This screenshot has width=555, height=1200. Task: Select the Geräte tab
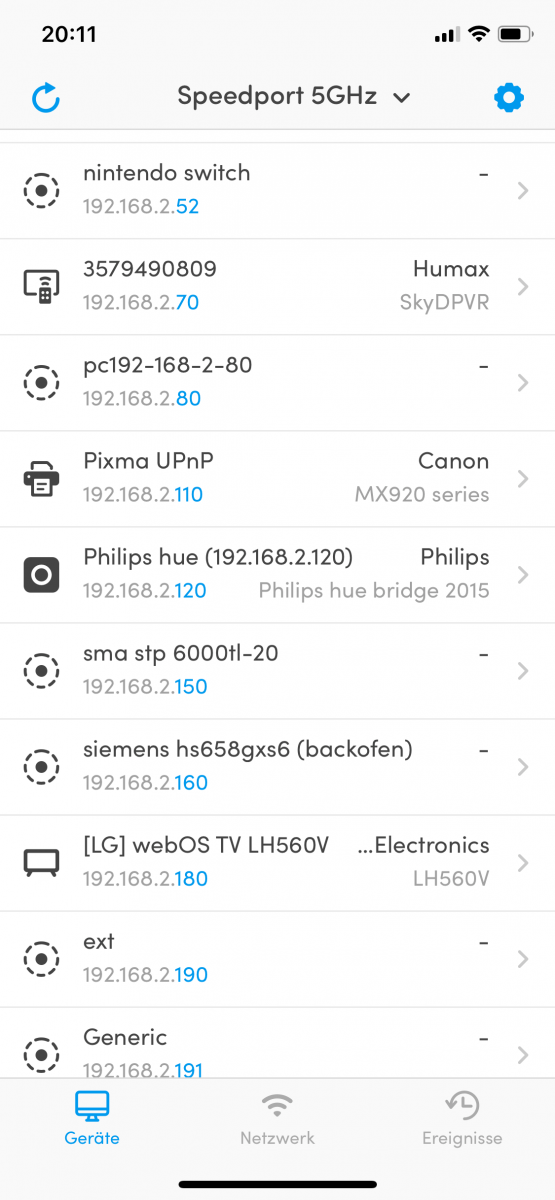[92, 1118]
